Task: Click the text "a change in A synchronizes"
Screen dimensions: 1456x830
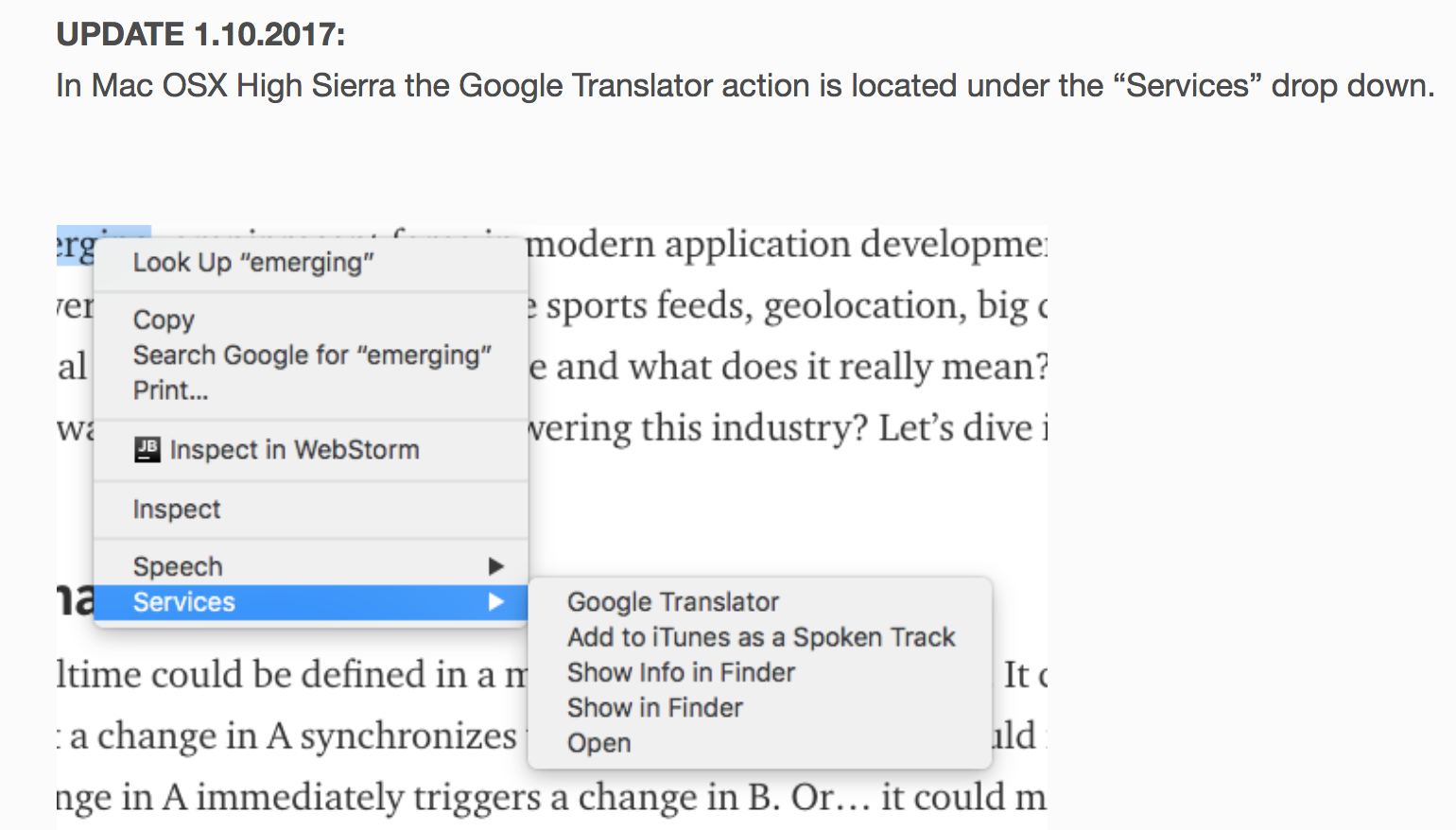Action: [x=293, y=736]
